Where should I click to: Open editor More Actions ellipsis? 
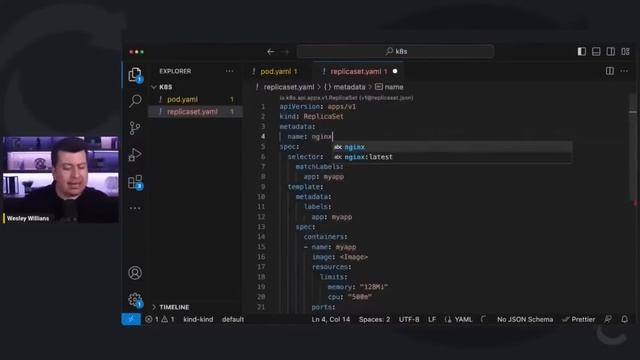624,71
